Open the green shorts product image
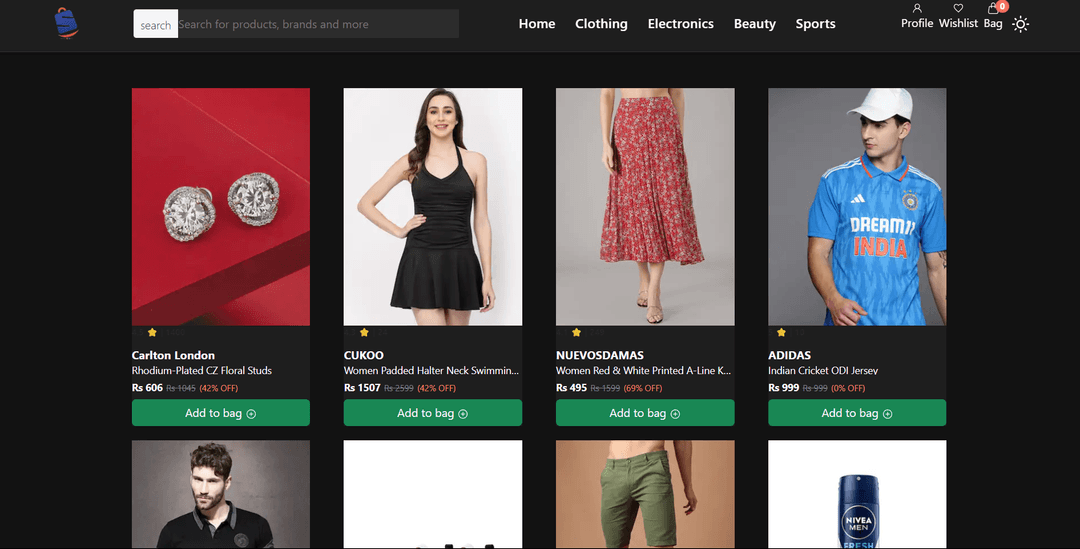 (645, 495)
